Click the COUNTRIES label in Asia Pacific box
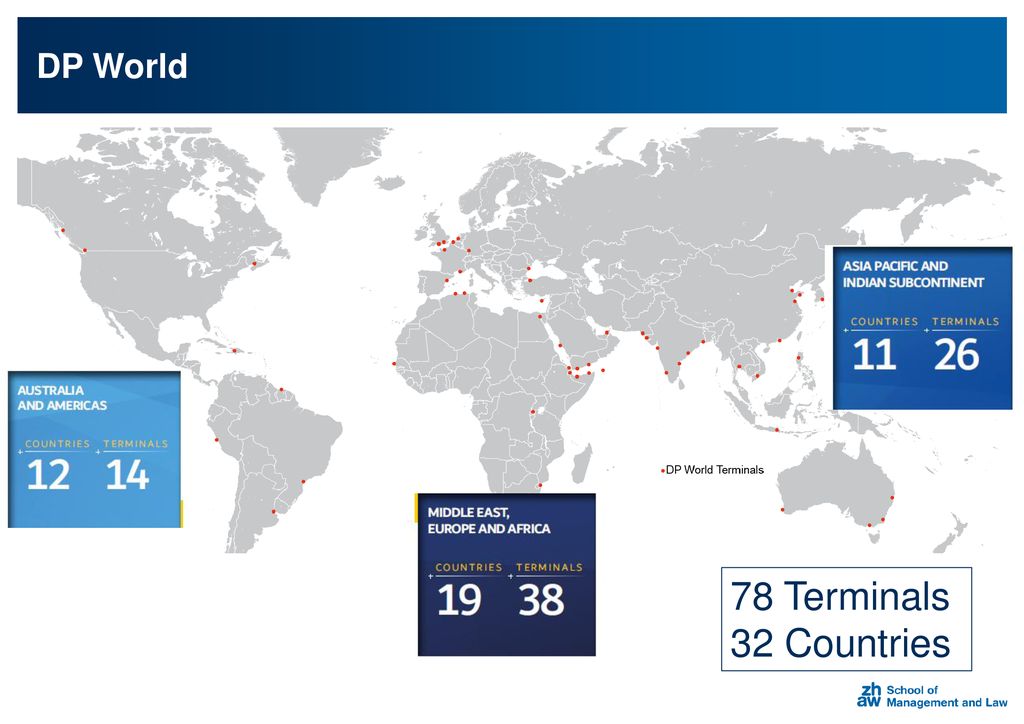1024x724 pixels. 884,322
